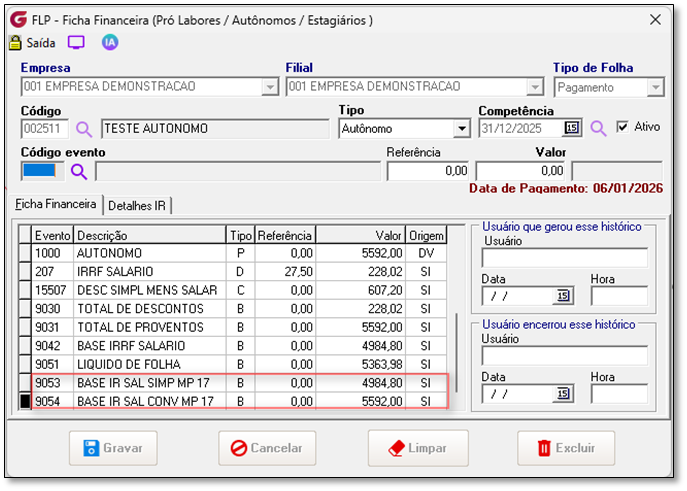Search Competência with magnifier icon

click(598, 128)
